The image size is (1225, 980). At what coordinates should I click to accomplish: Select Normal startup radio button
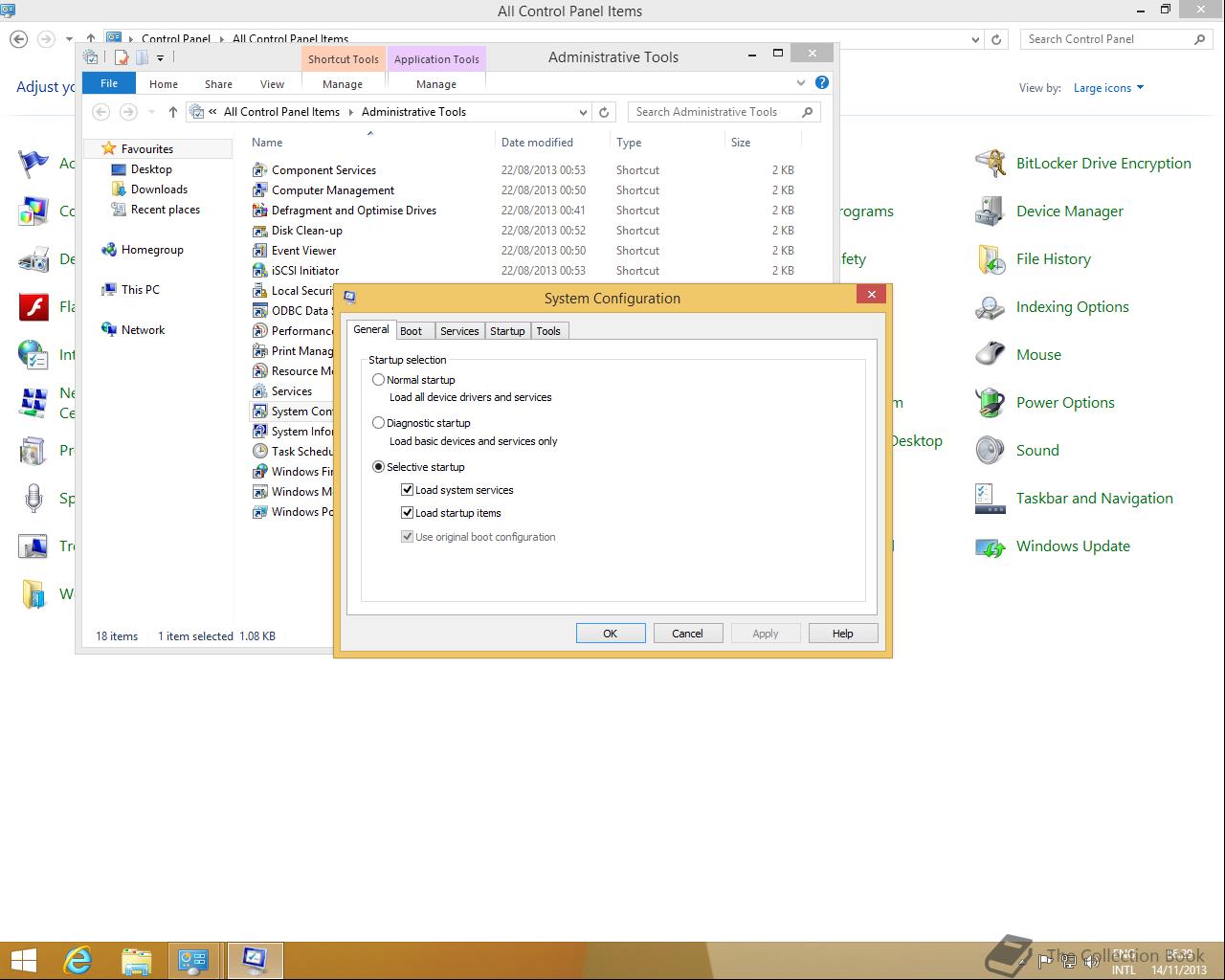[379, 380]
